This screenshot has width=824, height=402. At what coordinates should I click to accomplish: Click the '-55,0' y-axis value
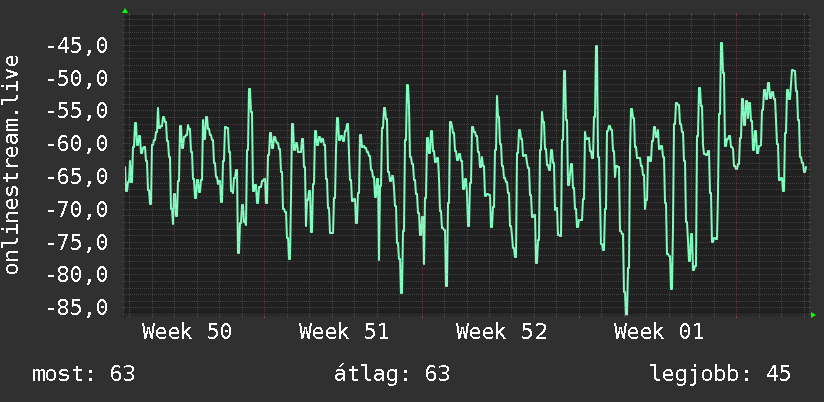click(x=77, y=112)
